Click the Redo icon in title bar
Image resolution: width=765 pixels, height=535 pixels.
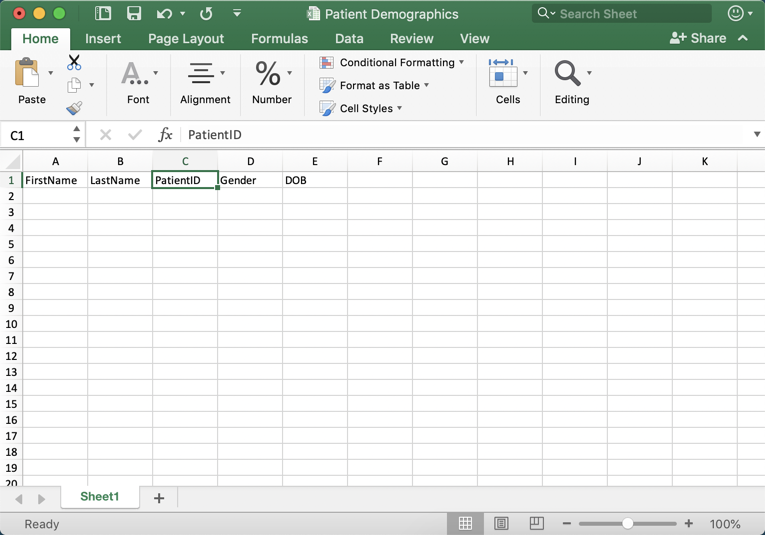[206, 14]
